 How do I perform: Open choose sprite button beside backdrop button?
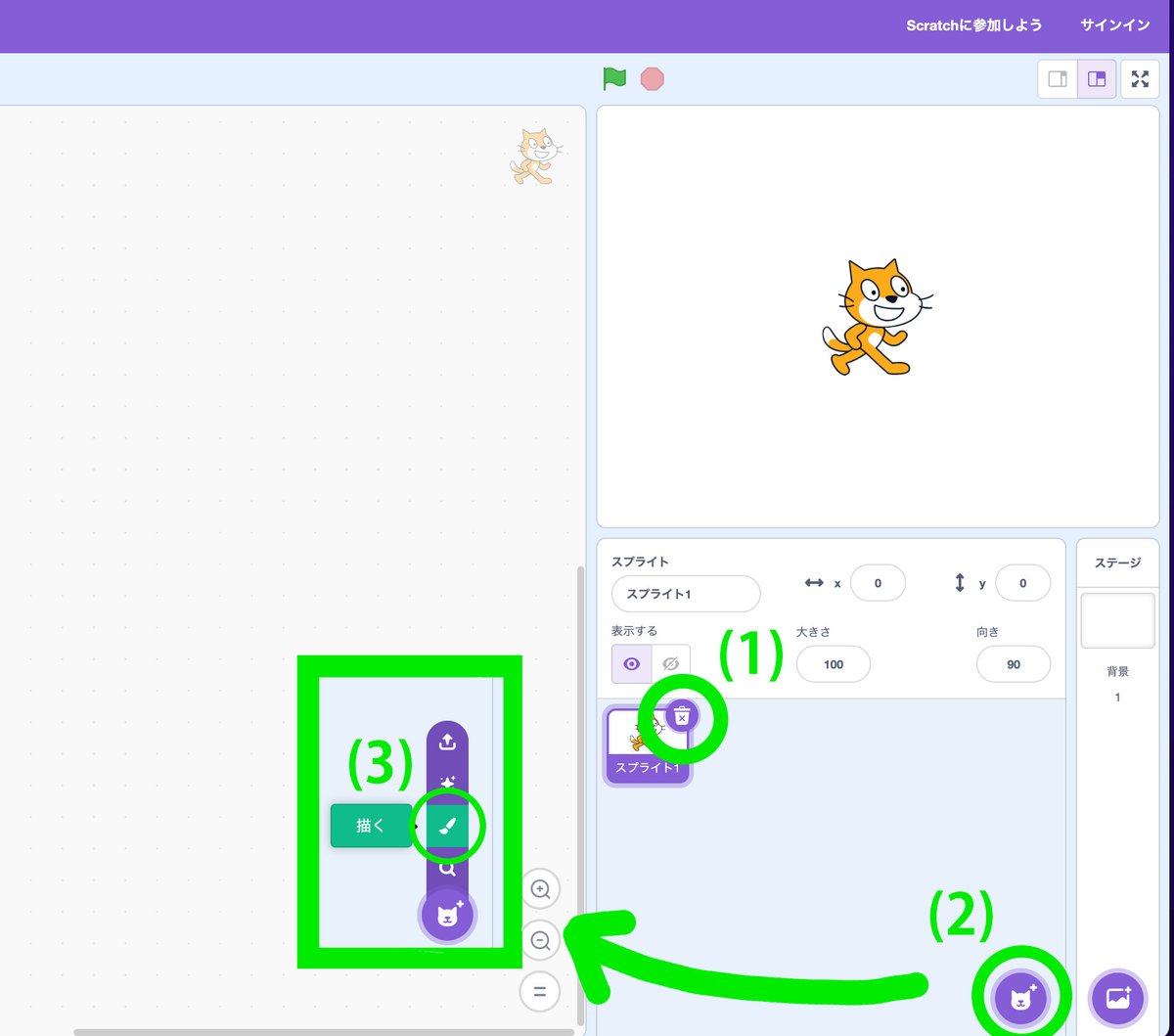click(x=1020, y=998)
